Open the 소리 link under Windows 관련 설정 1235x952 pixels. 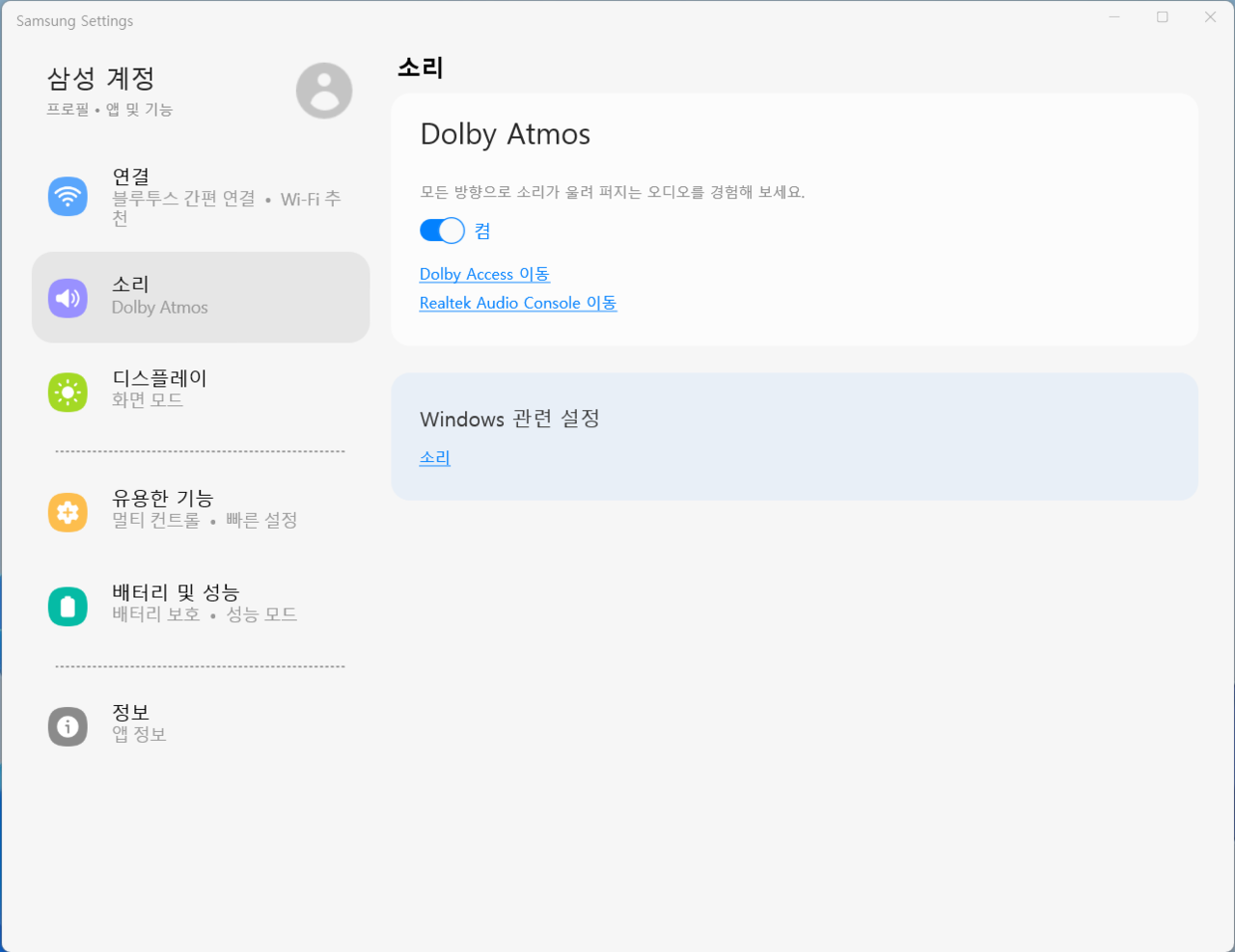coord(434,458)
